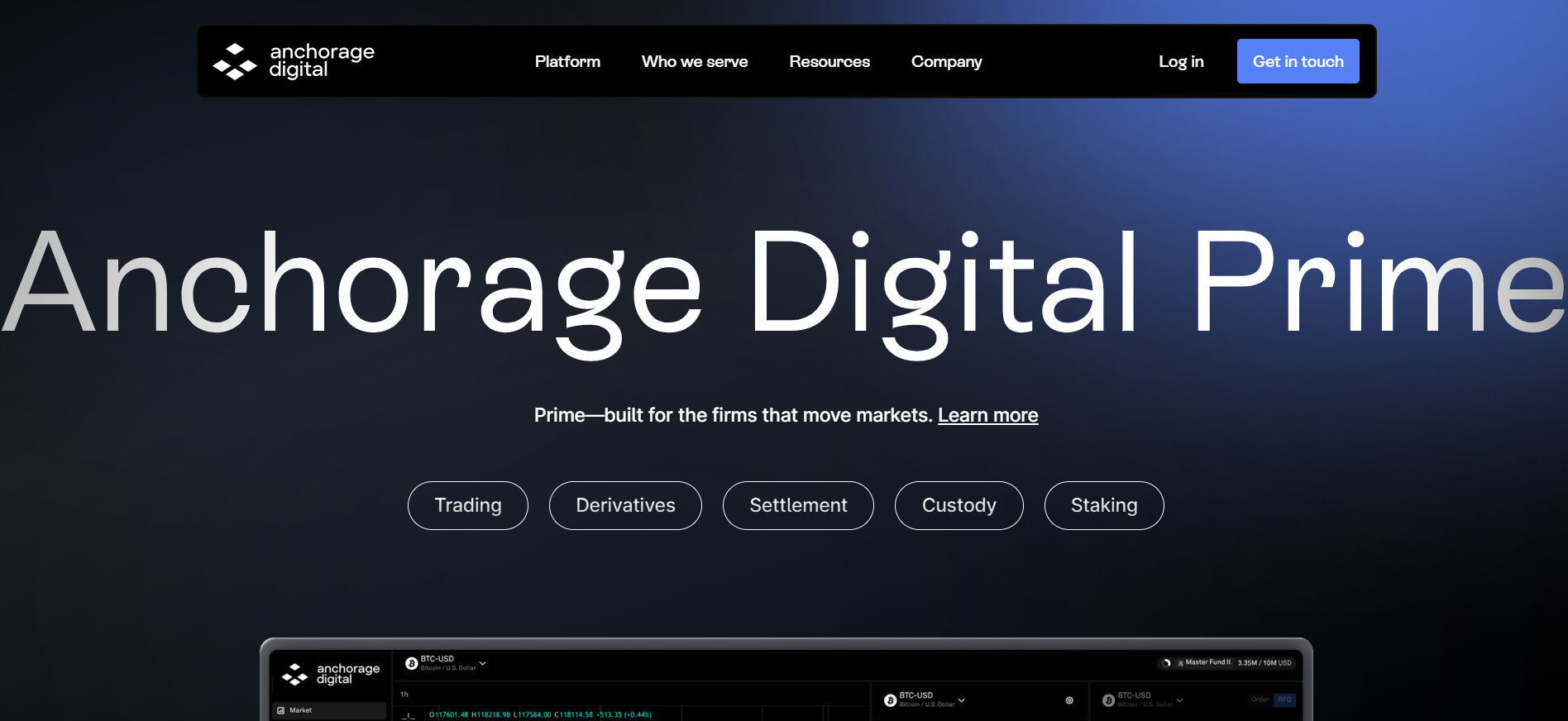Click the Bitcoin icon in middle panel
Screen dimensions: 1568x721
point(891,700)
